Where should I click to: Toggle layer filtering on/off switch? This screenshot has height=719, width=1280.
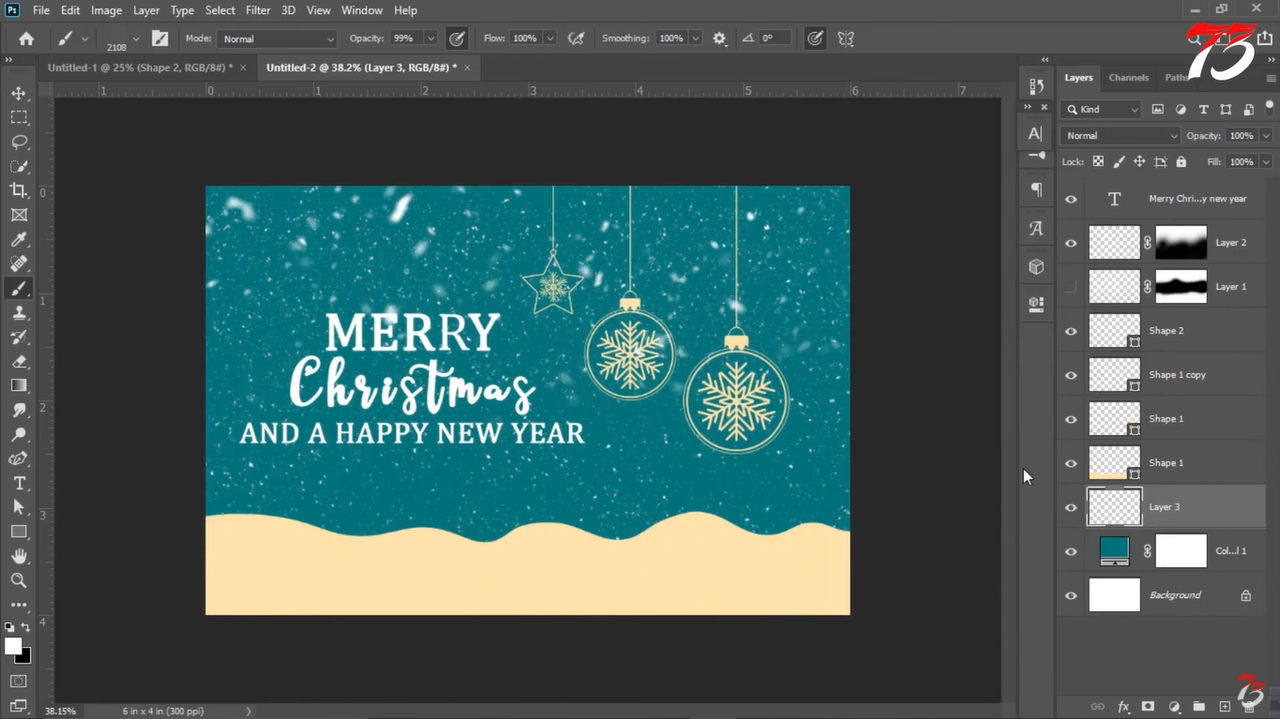coord(1270,107)
